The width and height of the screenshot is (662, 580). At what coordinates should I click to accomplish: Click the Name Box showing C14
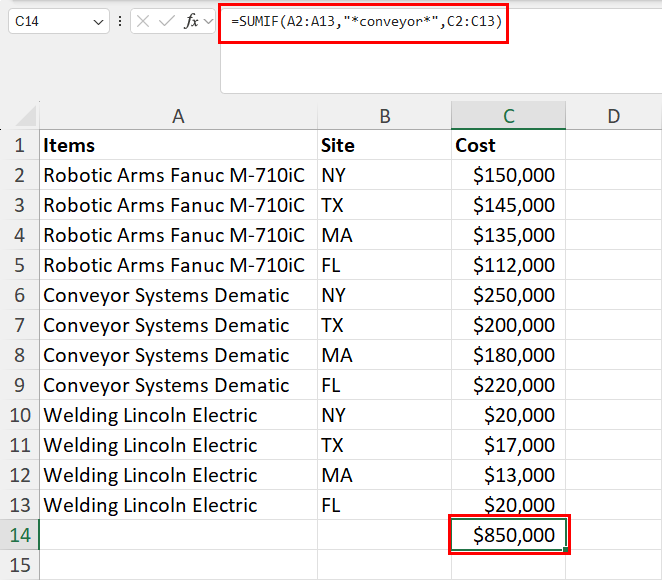pyautogui.click(x=59, y=21)
